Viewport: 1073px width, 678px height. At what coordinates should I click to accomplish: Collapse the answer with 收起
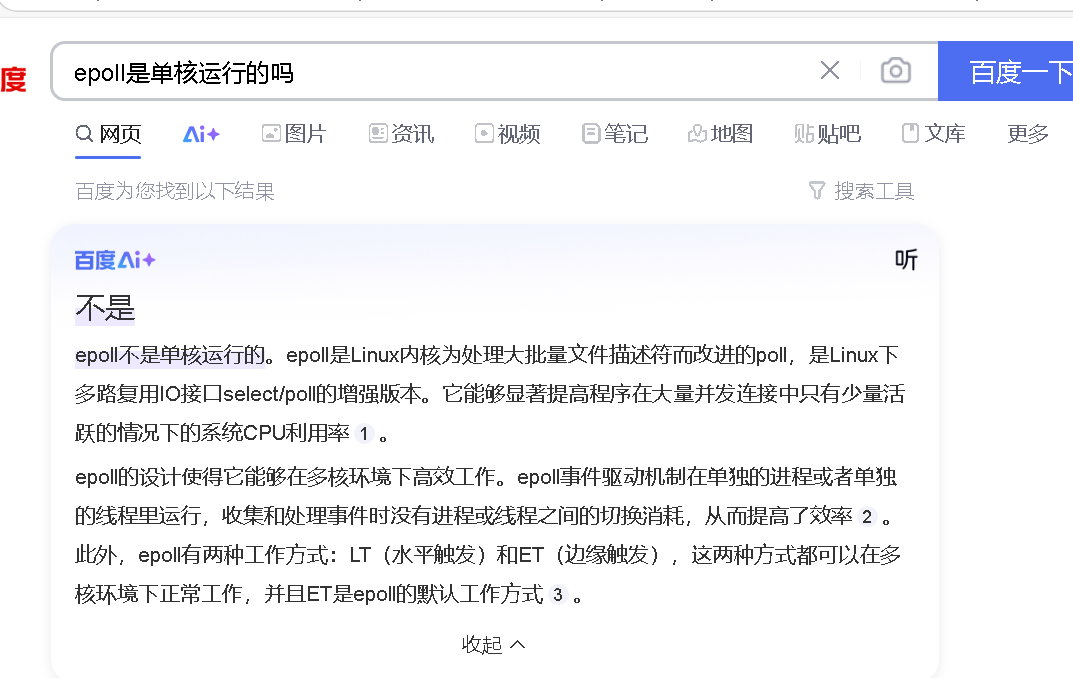tap(493, 644)
